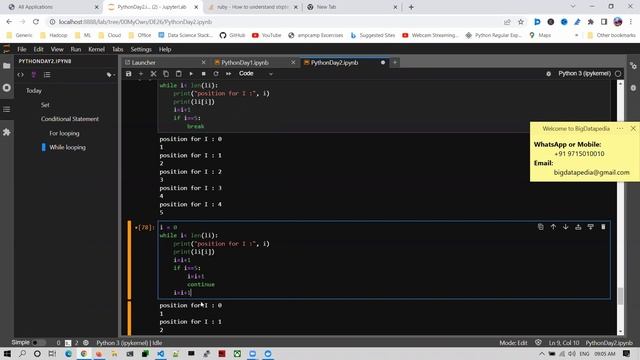Open the Other bookmarks folder
This screenshot has width=640, height=360.
point(611,36)
